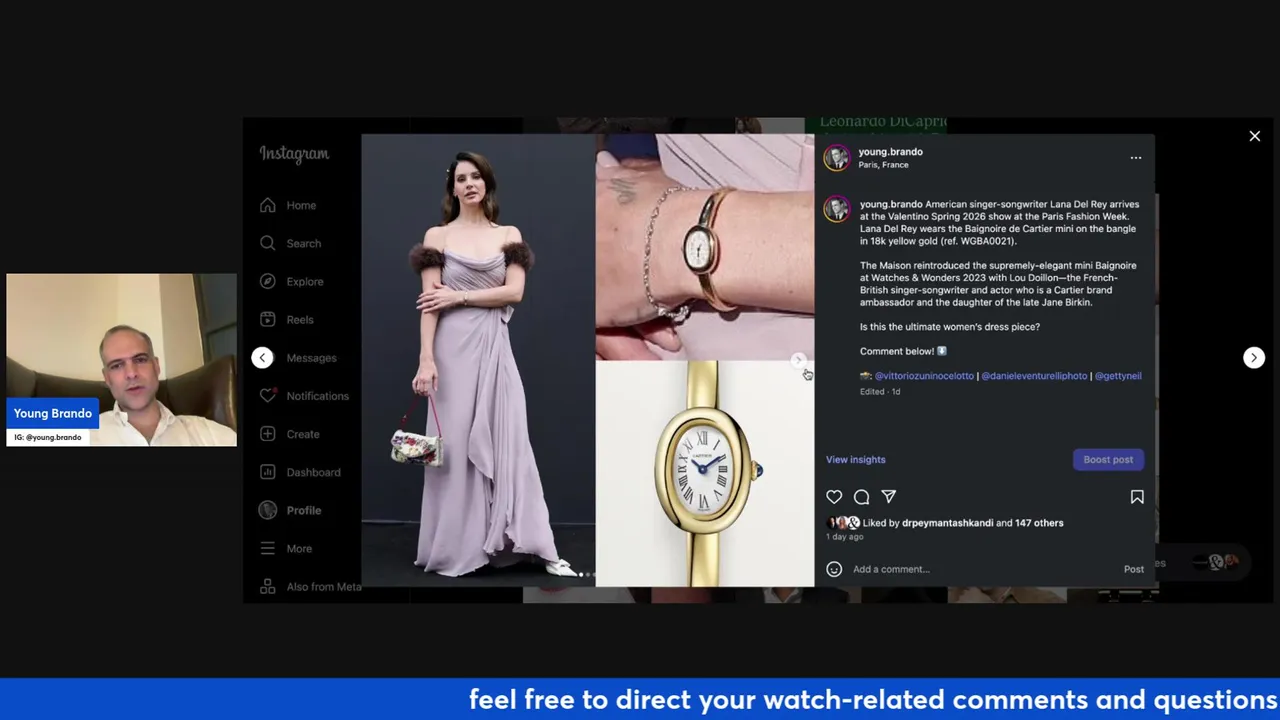Image resolution: width=1280 pixels, height=720 pixels.
Task: Click the Also from Meta label
Action: click(x=324, y=586)
